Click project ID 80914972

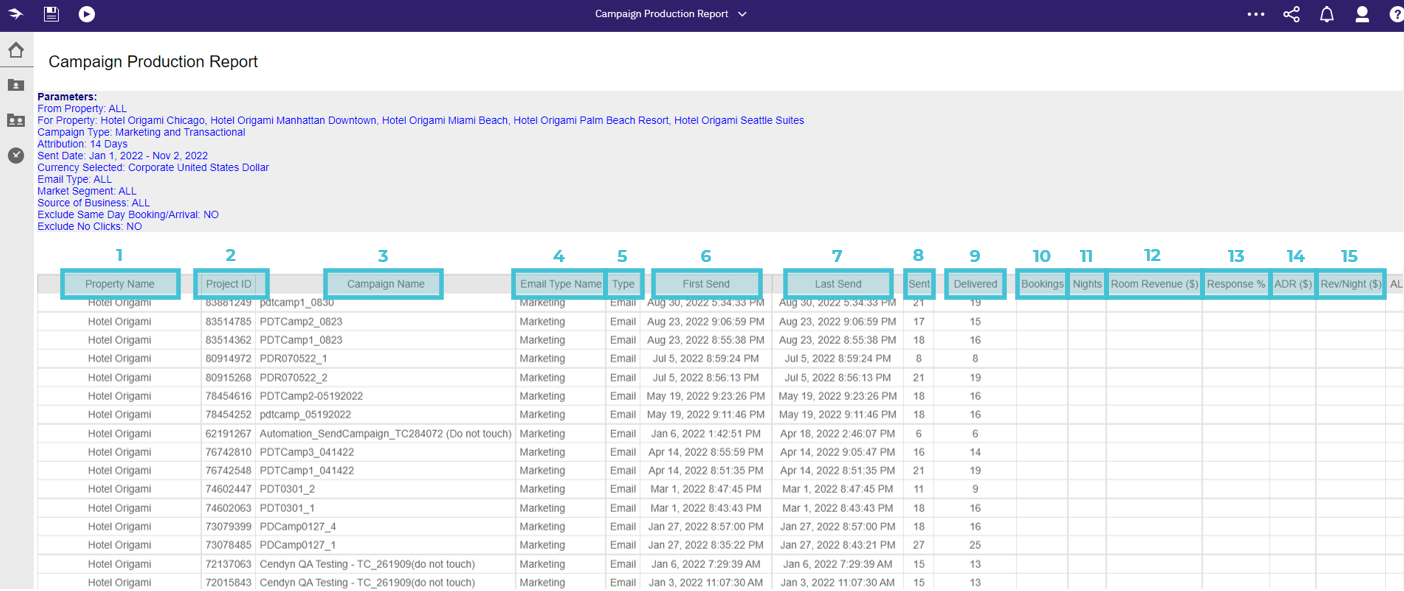click(229, 358)
